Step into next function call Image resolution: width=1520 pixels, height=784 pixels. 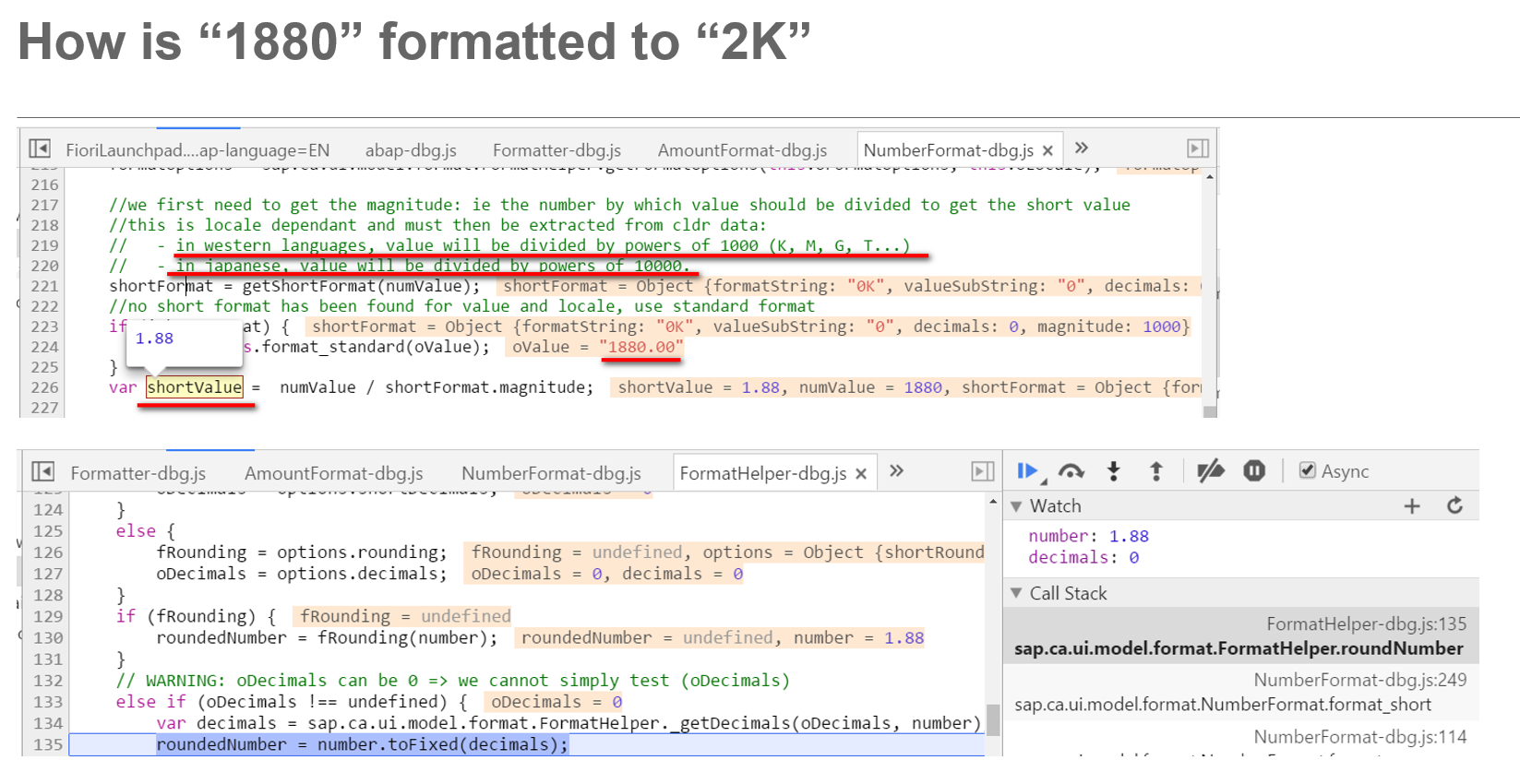click(x=1114, y=471)
